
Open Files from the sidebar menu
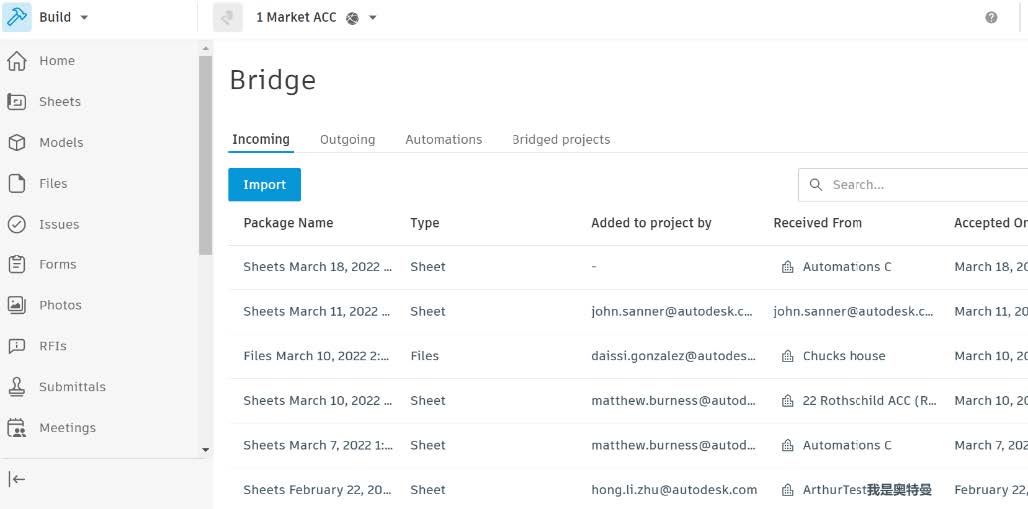pyautogui.click(x=53, y=184)
